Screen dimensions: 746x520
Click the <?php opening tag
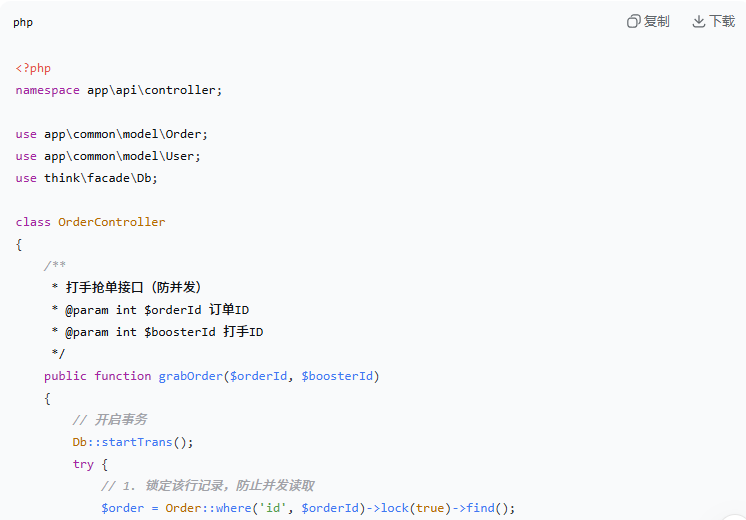tap(33, 68)
